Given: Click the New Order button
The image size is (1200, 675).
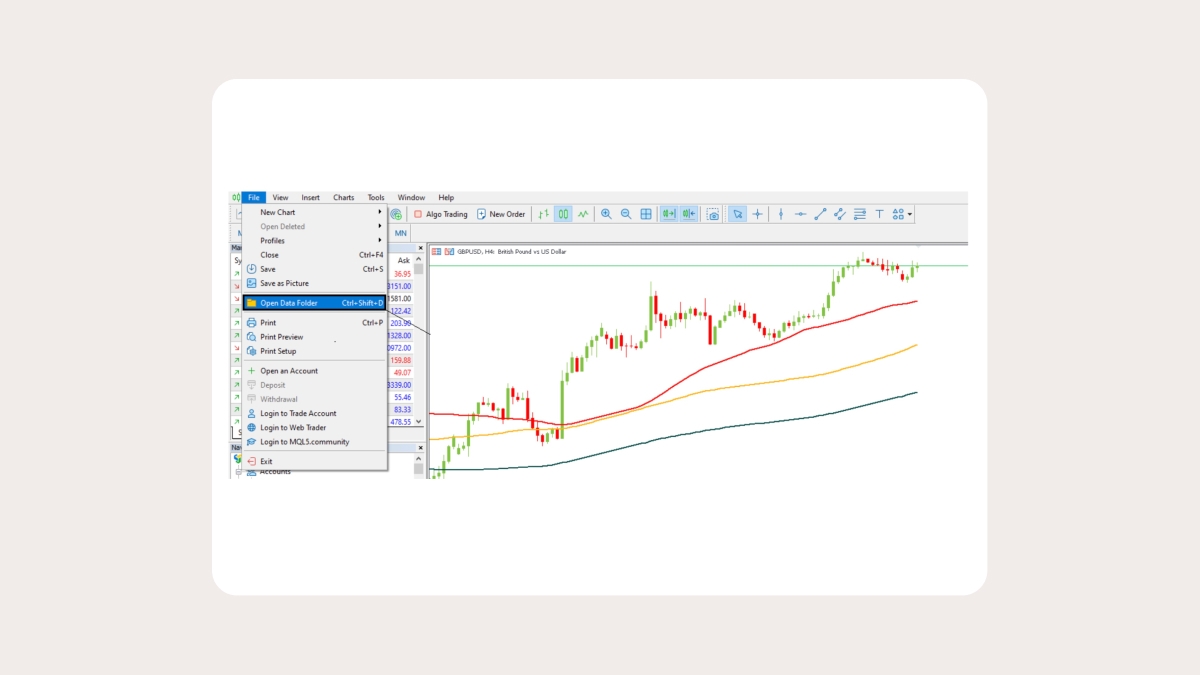Looking at the screenshot, I should 501,214.
